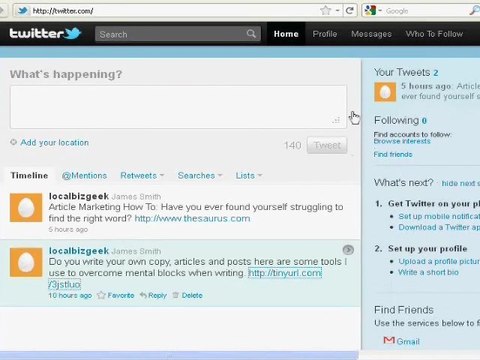Click the hide next steps link
The image size is (480, 360).
coord(461,183)
